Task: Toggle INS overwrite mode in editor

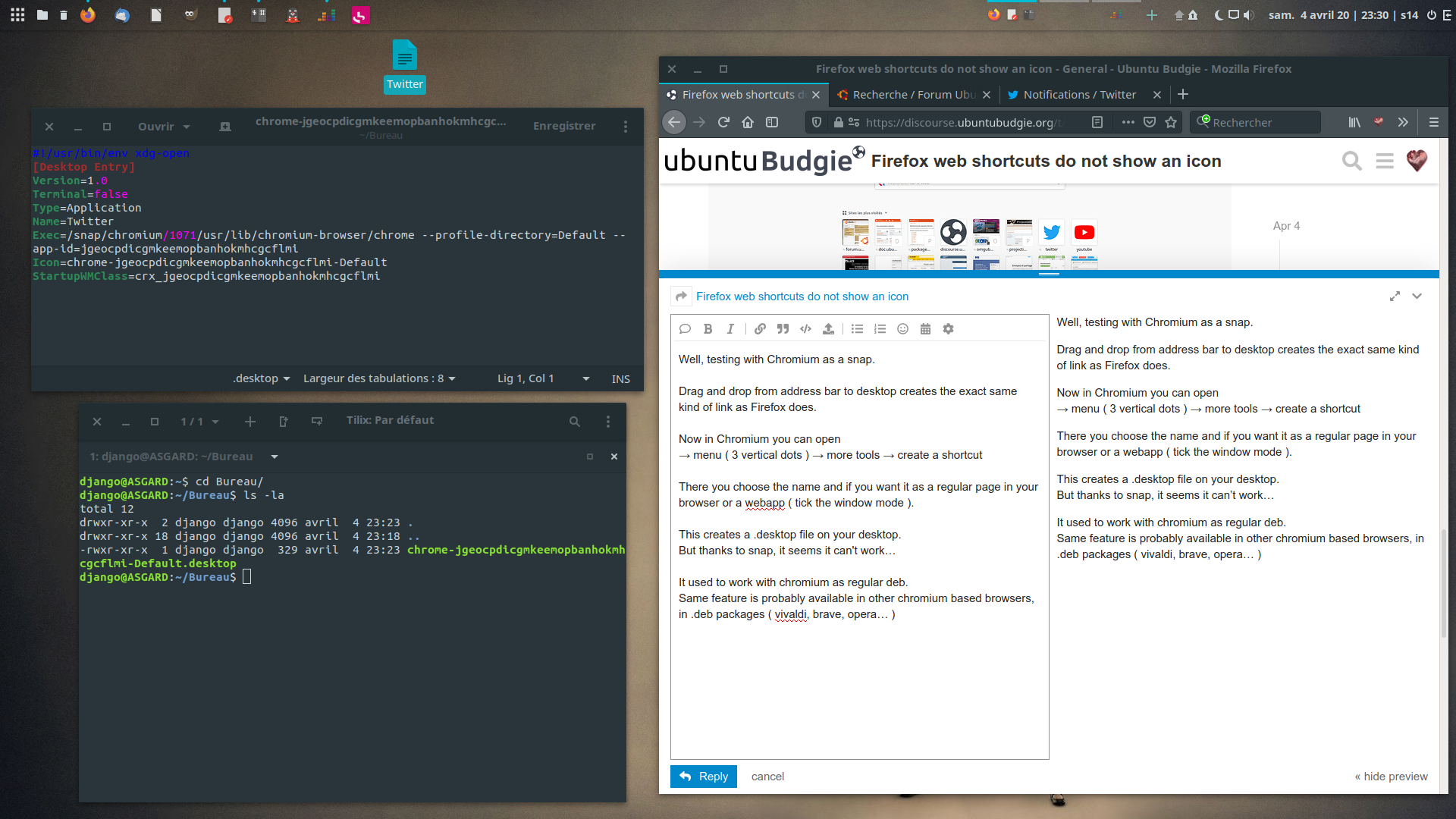Action: click(620, 379)
